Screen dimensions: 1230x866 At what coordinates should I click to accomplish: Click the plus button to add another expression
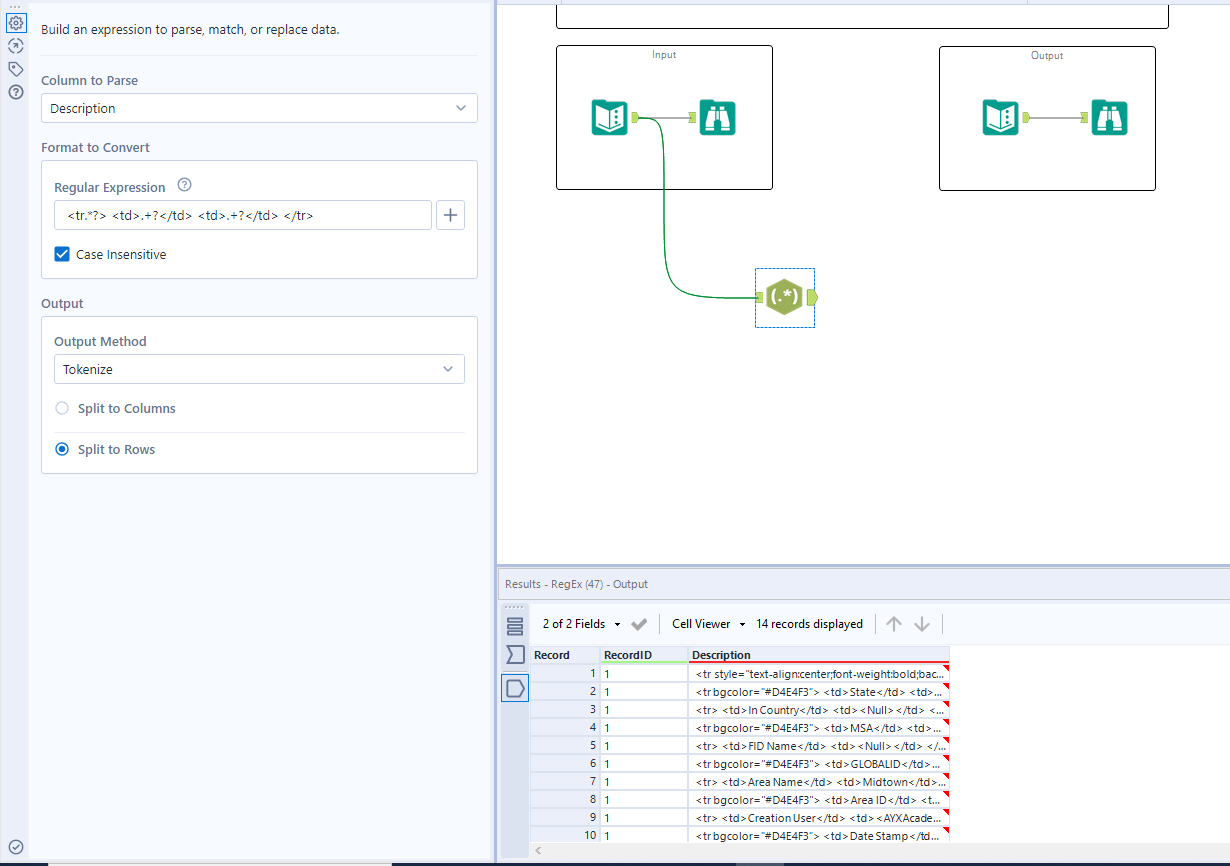click(450, 214)
